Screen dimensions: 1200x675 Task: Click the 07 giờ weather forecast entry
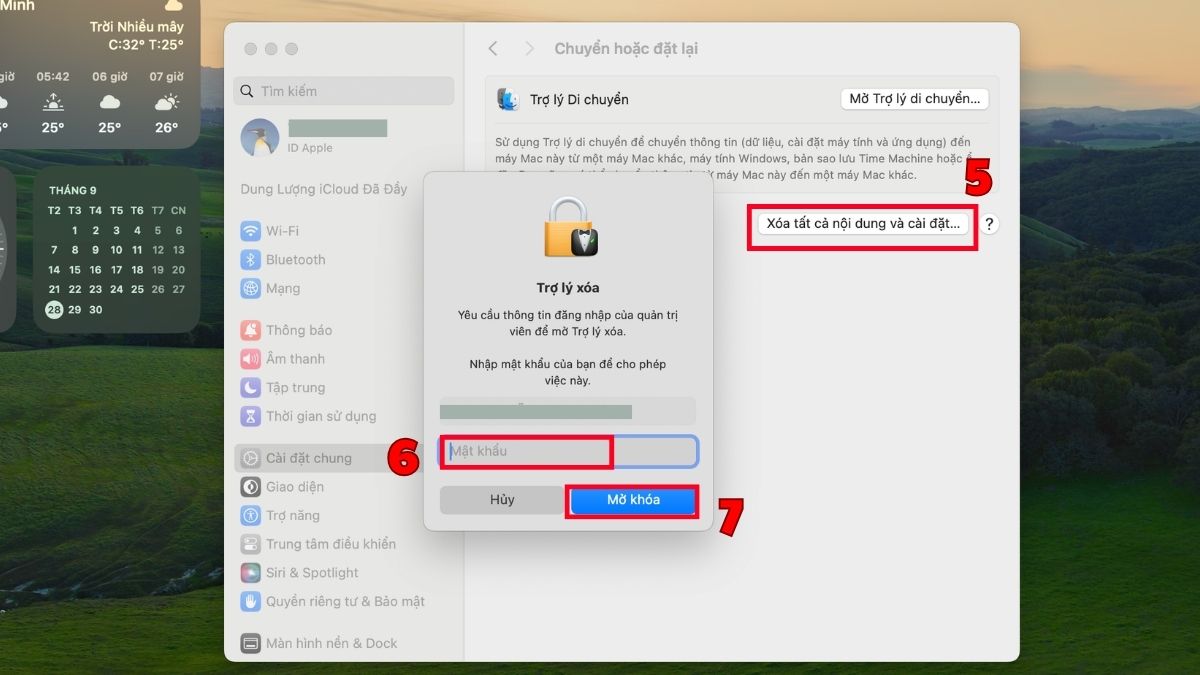pos(166,104)
